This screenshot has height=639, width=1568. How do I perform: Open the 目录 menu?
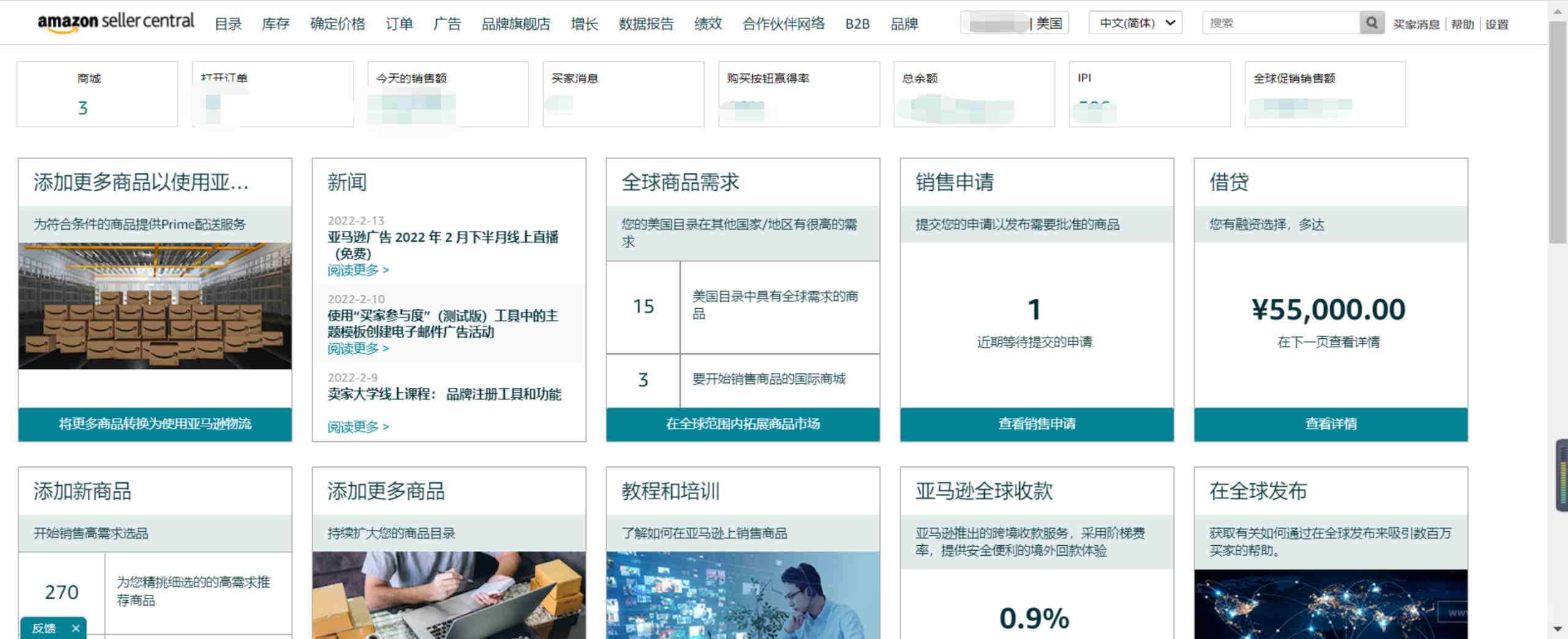(x=228, y=23)
